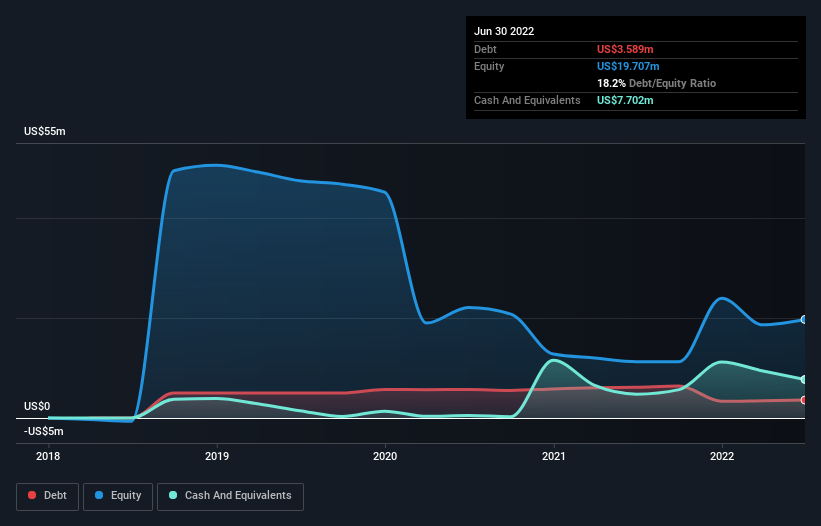Viewport: 821px width, 526px height.
Task: Click the US$19.707m equity value
Action: pyautogui.click(x=628, y=66)
